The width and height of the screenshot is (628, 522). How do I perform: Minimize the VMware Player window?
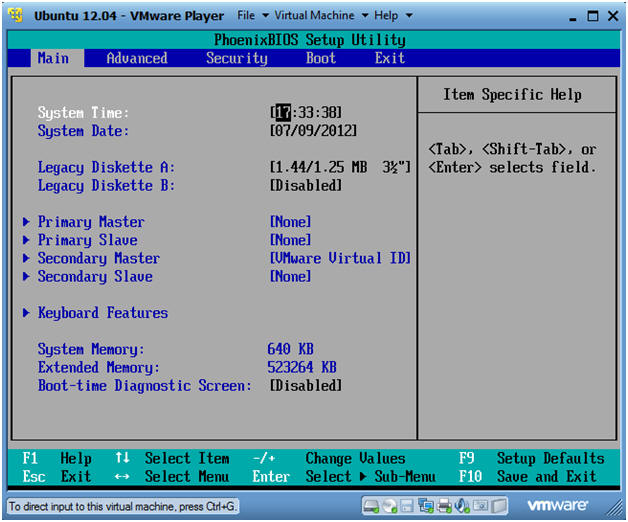pyautogui.click(x=573, y=18)
